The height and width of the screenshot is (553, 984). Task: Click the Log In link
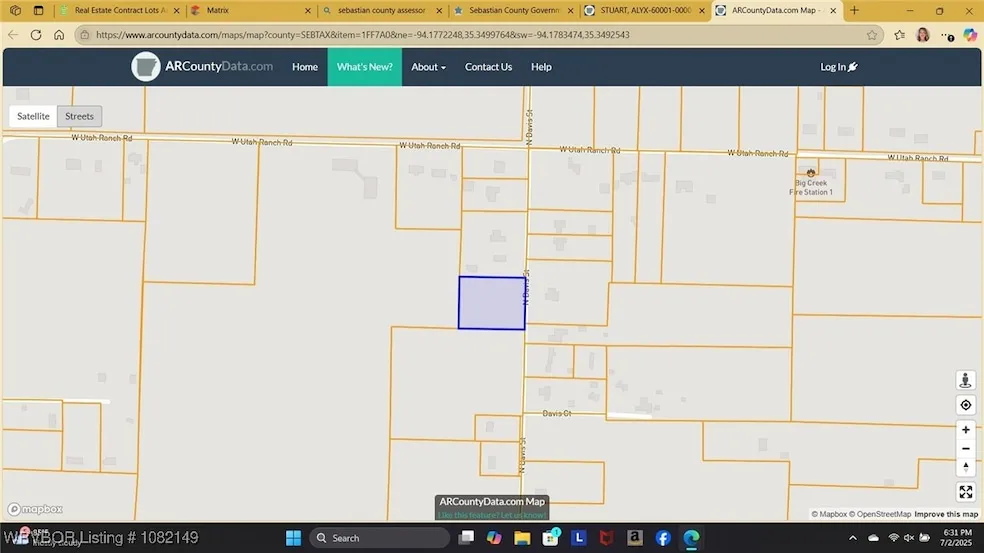coord(838,67)
